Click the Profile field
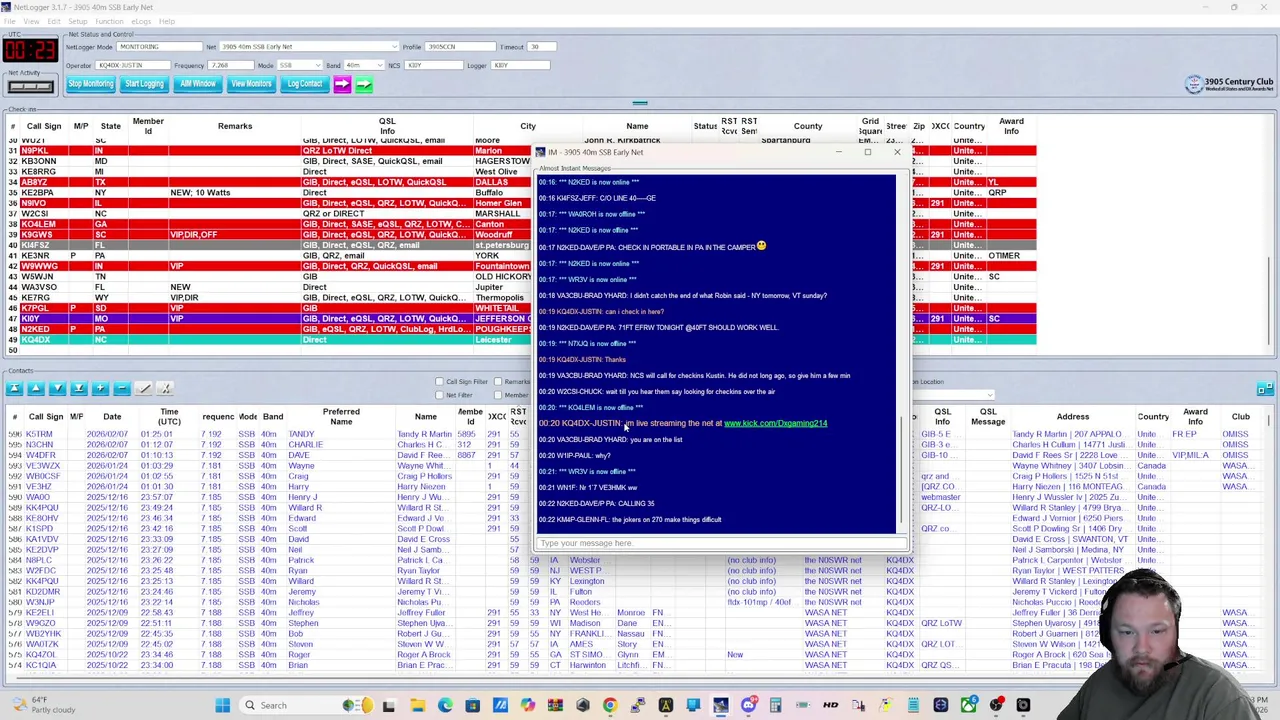The width and height of the screenshot is (1280, 720). tap(459, 47)
